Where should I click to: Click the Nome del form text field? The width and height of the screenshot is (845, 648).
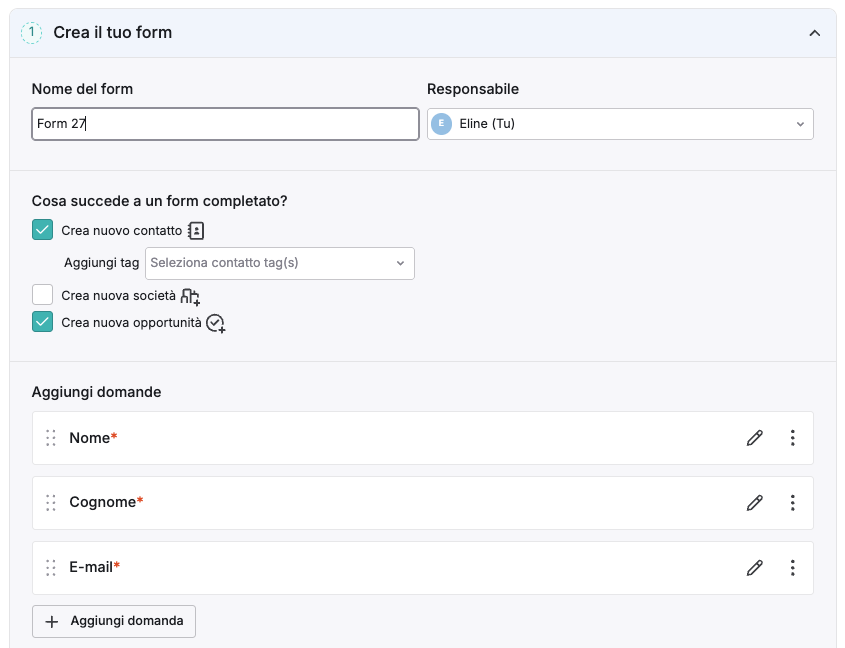(225, 124)
